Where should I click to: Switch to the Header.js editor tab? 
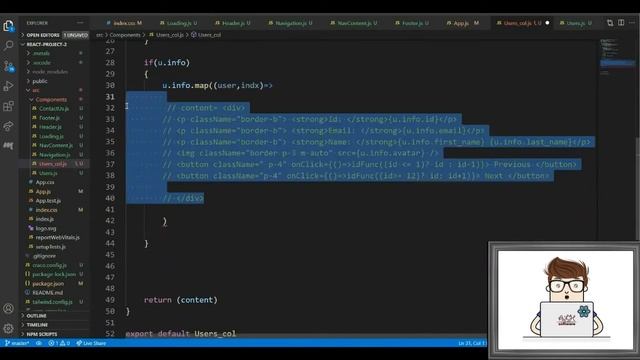[x=233, y=23]
